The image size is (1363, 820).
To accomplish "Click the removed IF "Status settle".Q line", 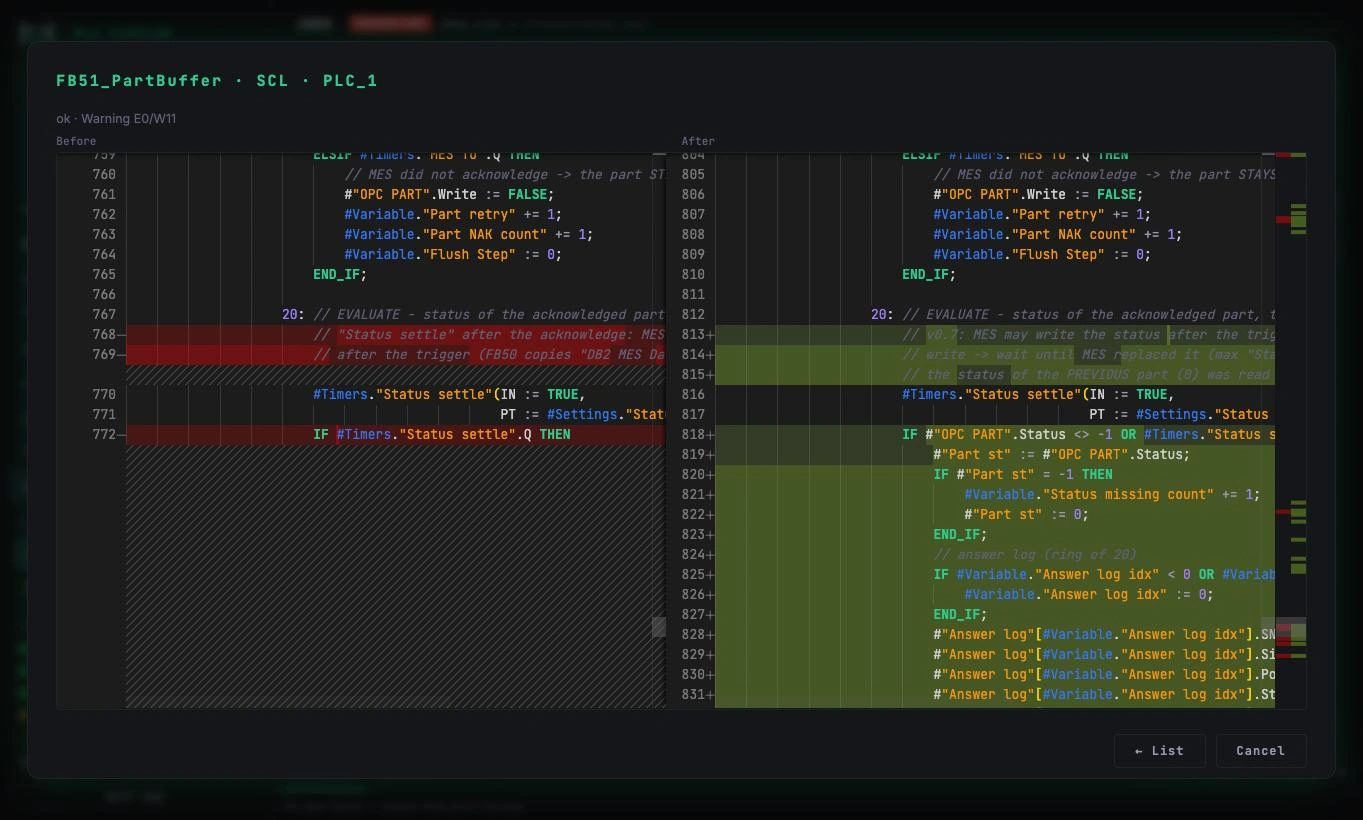I will [x=396, y=435].
